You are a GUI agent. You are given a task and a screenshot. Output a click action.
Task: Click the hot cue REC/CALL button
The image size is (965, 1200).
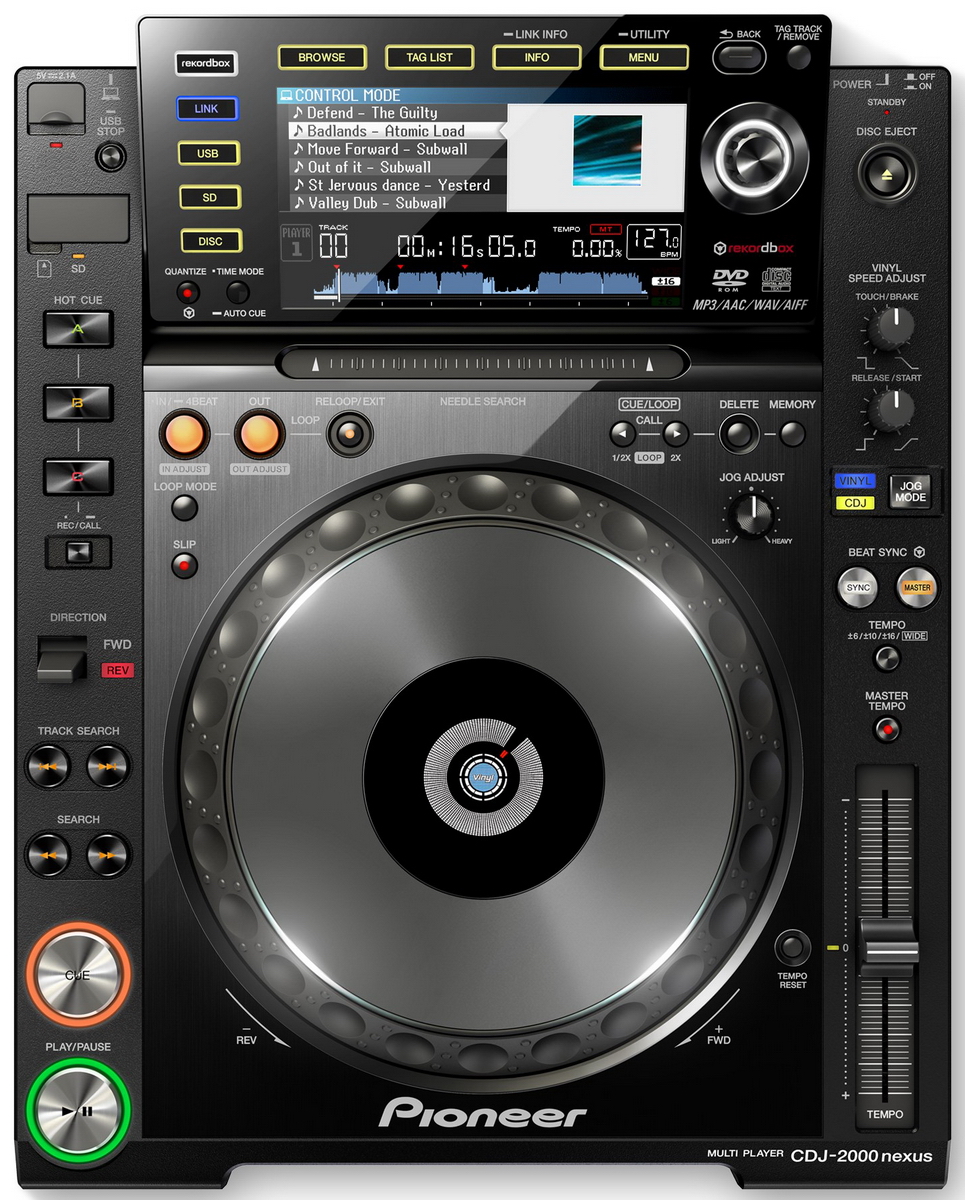[x=78, y=551]
